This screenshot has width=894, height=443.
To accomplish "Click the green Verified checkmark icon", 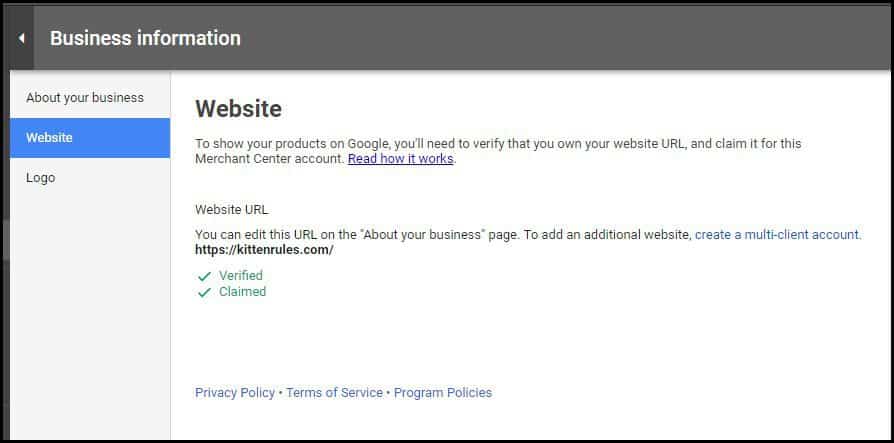I will 204,276.
